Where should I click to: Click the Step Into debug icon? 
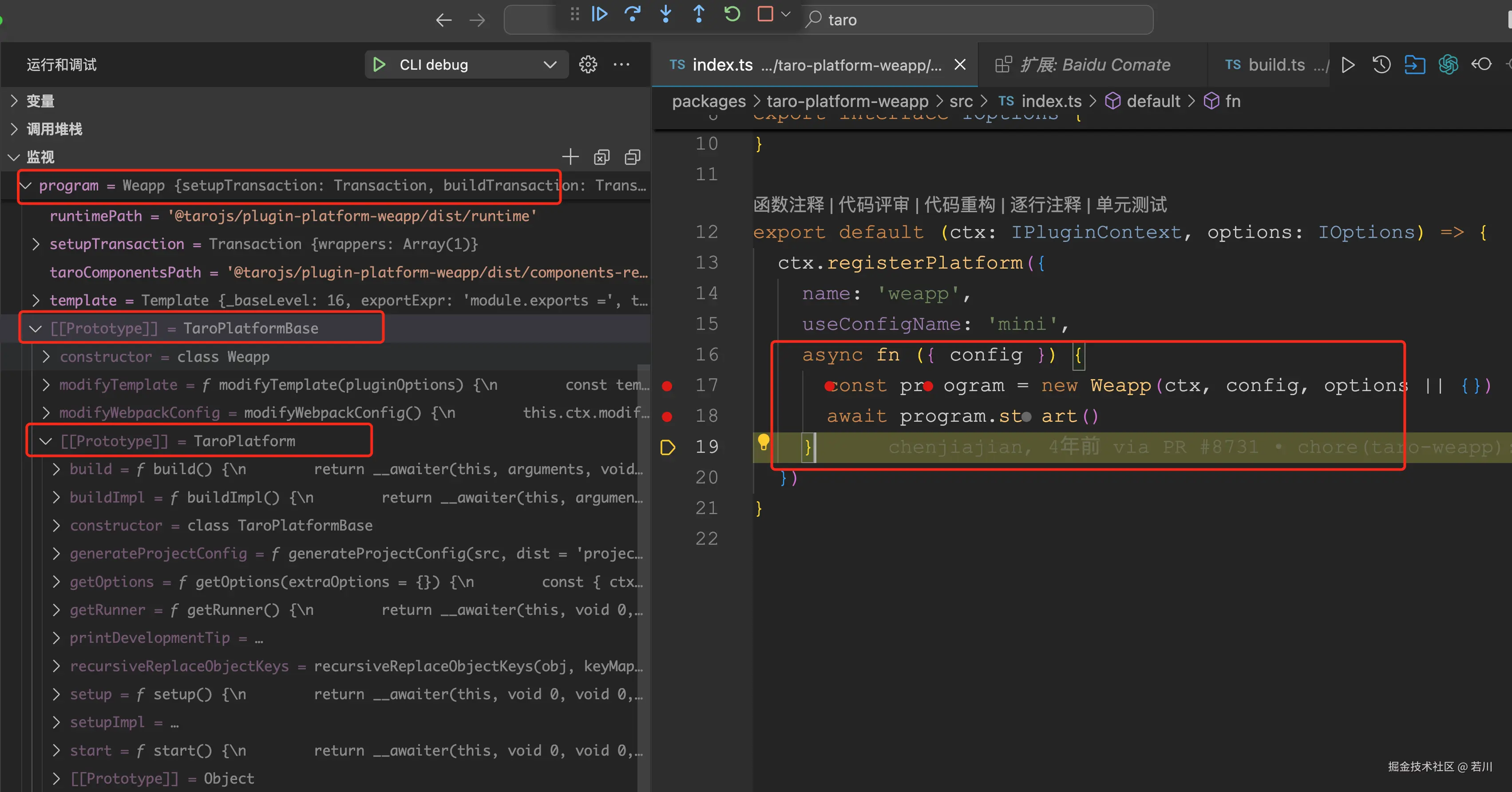coord(665,13)
